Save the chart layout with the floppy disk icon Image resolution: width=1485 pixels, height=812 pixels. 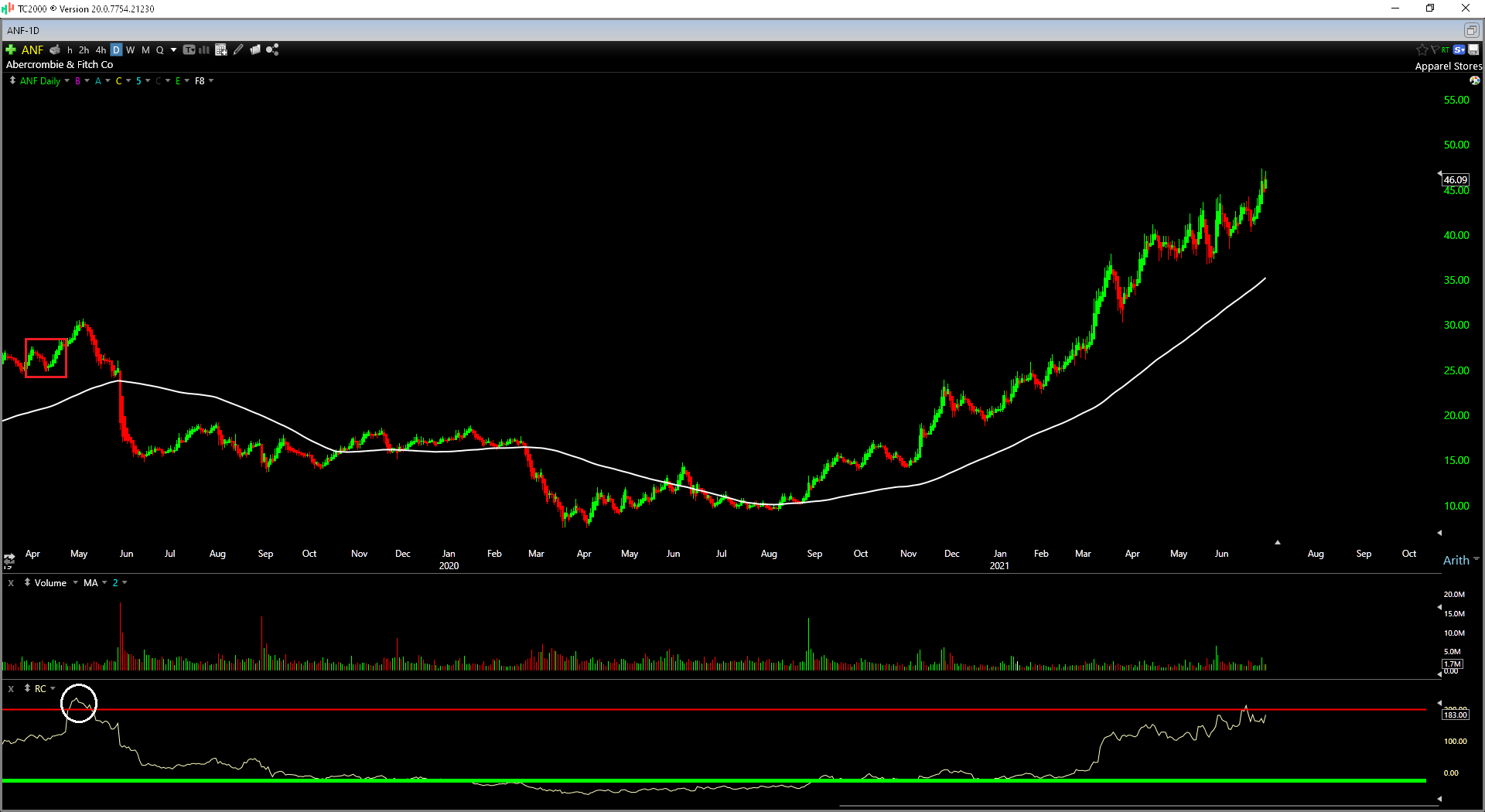[x=1473, y=49]
